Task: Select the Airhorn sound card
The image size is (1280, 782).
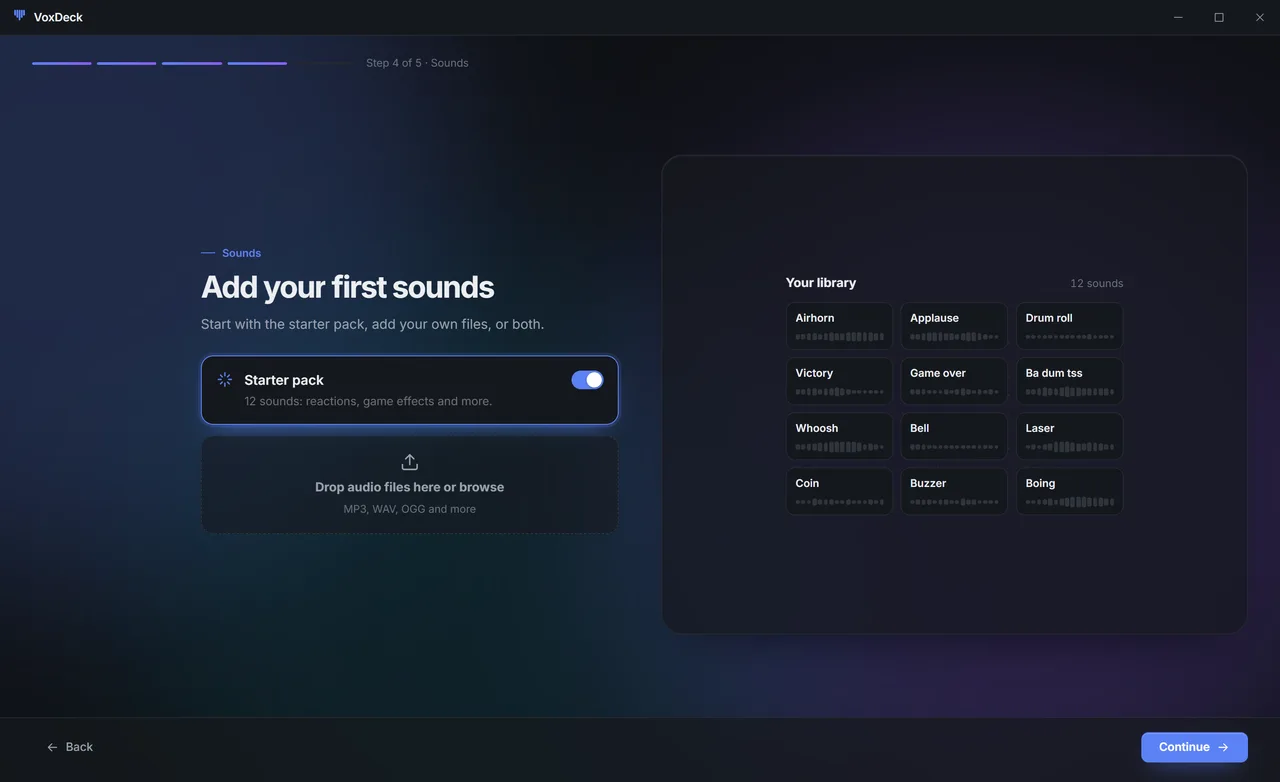Action: pos(839,326)
